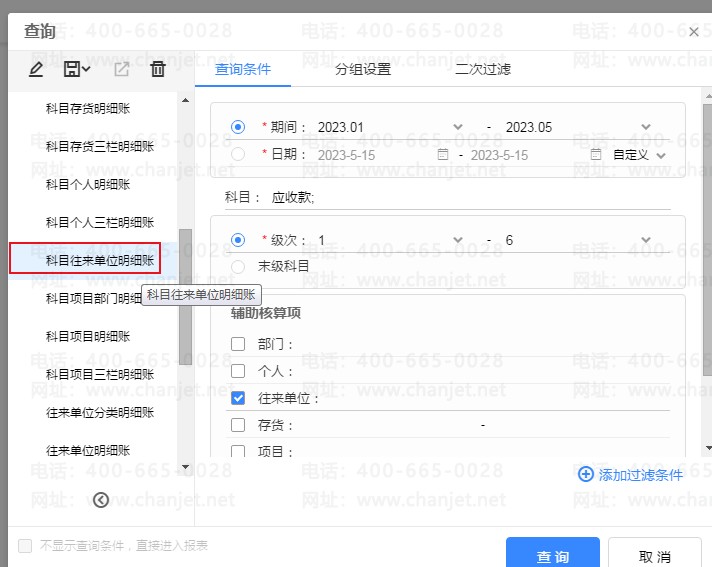This screenshot has height=567, width=712.
Task: Click the 查询 button
Action: tap(553, 552)
